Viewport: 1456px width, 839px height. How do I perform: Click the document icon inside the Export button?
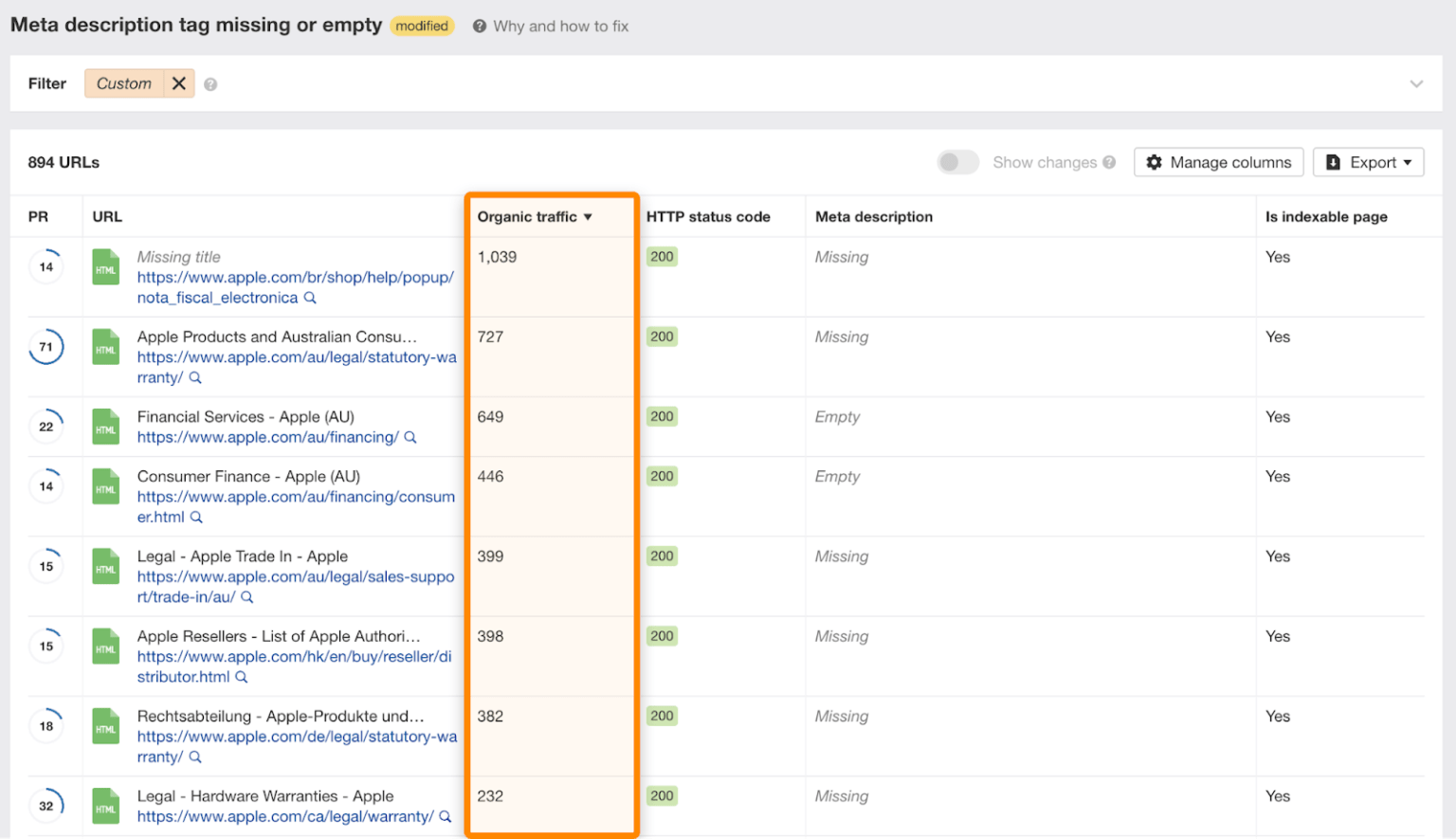(1335, 162)
